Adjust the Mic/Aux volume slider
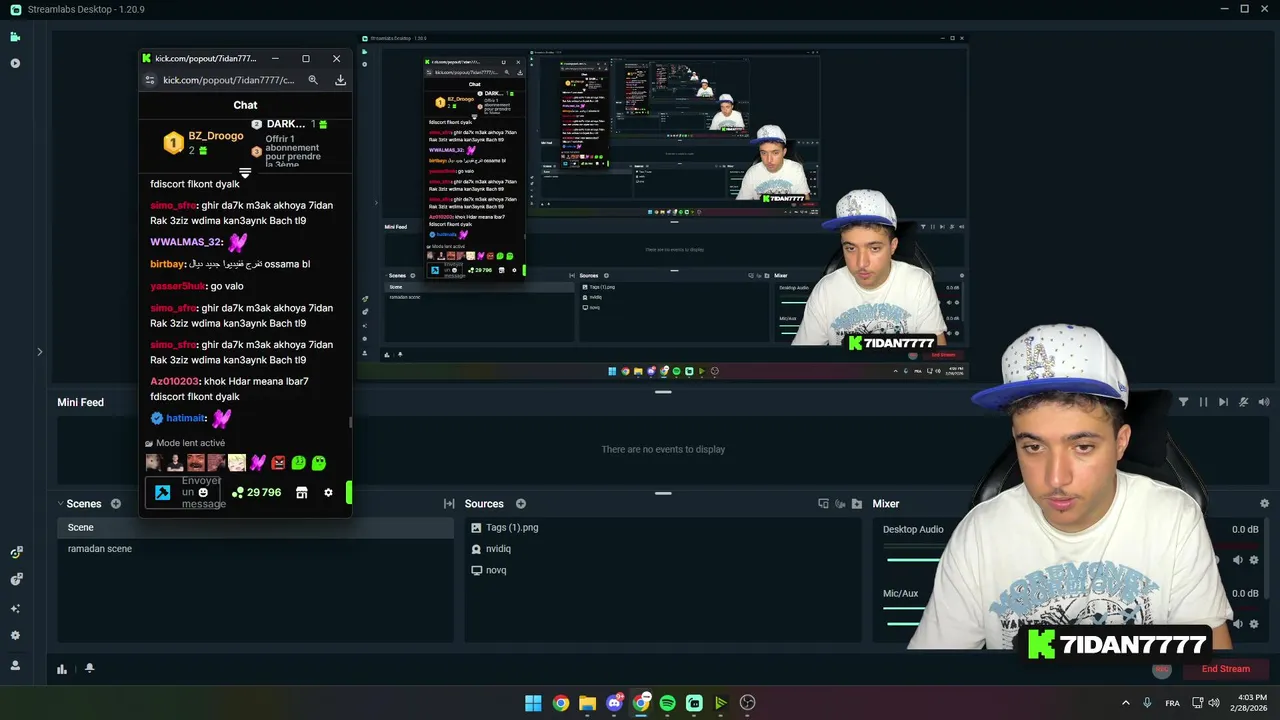 [905, 623]
